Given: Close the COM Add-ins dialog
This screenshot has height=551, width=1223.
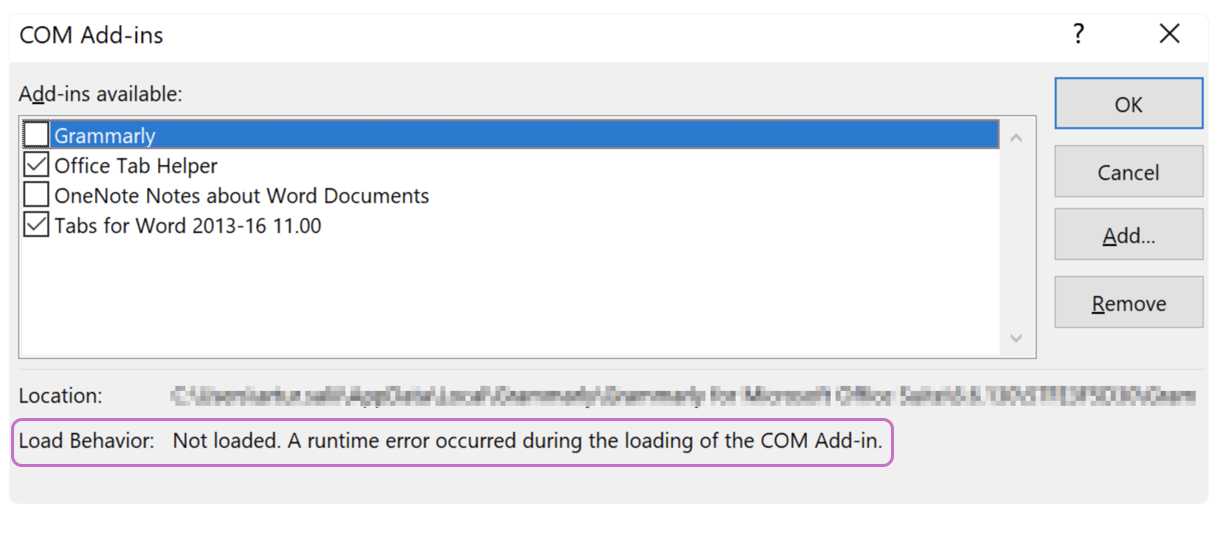Looking at the screenshot, I should (x=1170, y=35).
